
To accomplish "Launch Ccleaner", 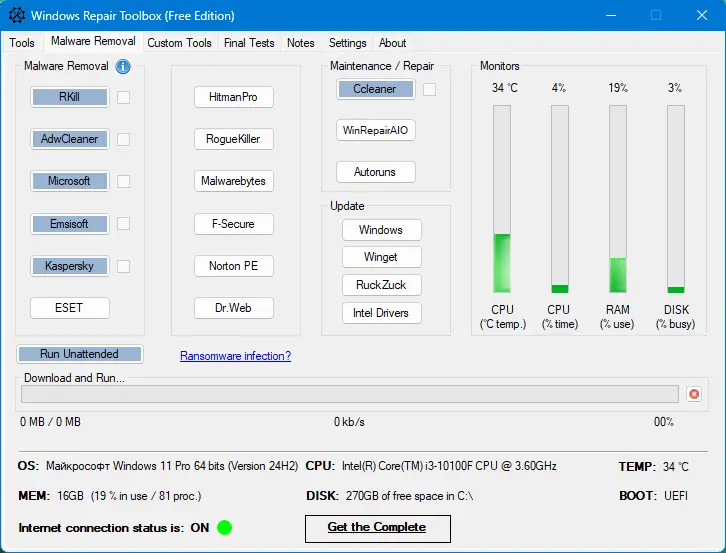I will pos(376,89).
